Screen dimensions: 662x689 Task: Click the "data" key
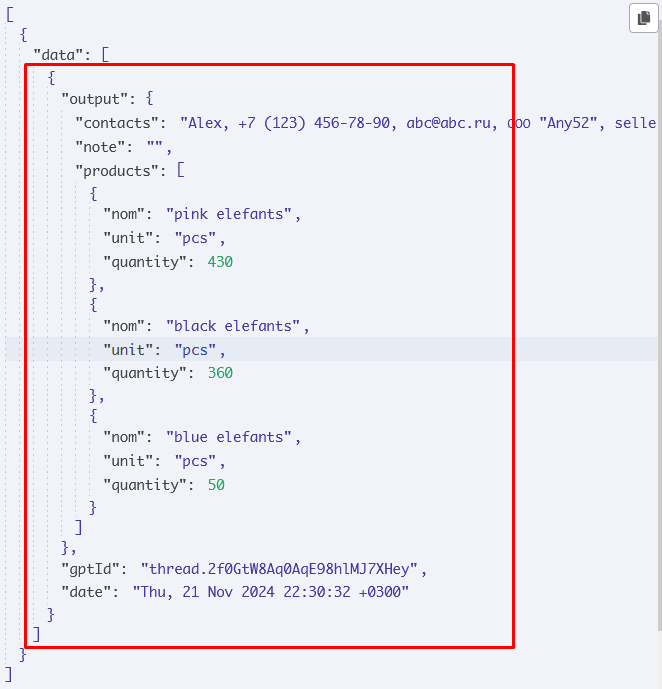58,55
